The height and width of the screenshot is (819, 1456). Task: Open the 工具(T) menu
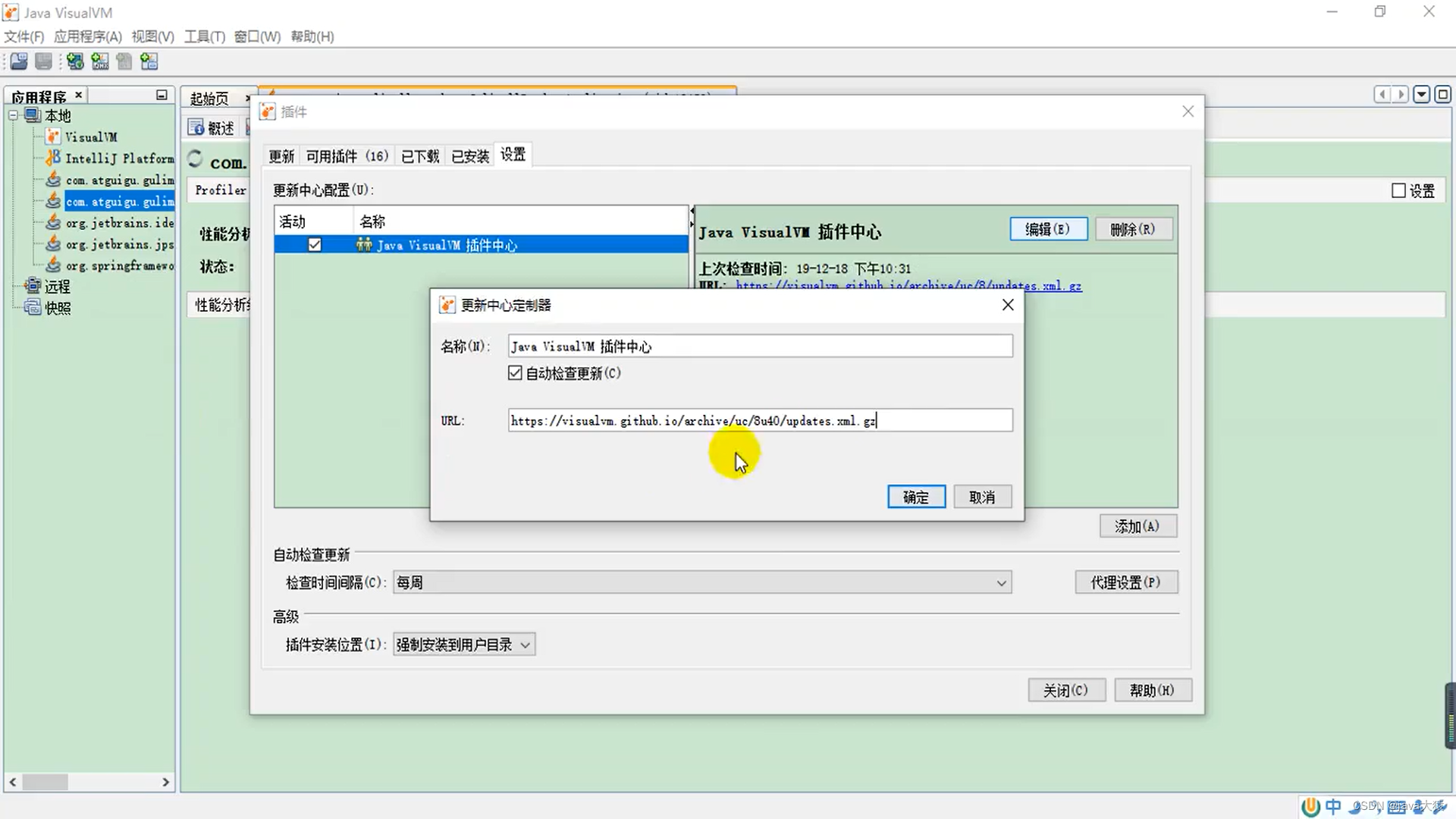(x=204, y=36)
